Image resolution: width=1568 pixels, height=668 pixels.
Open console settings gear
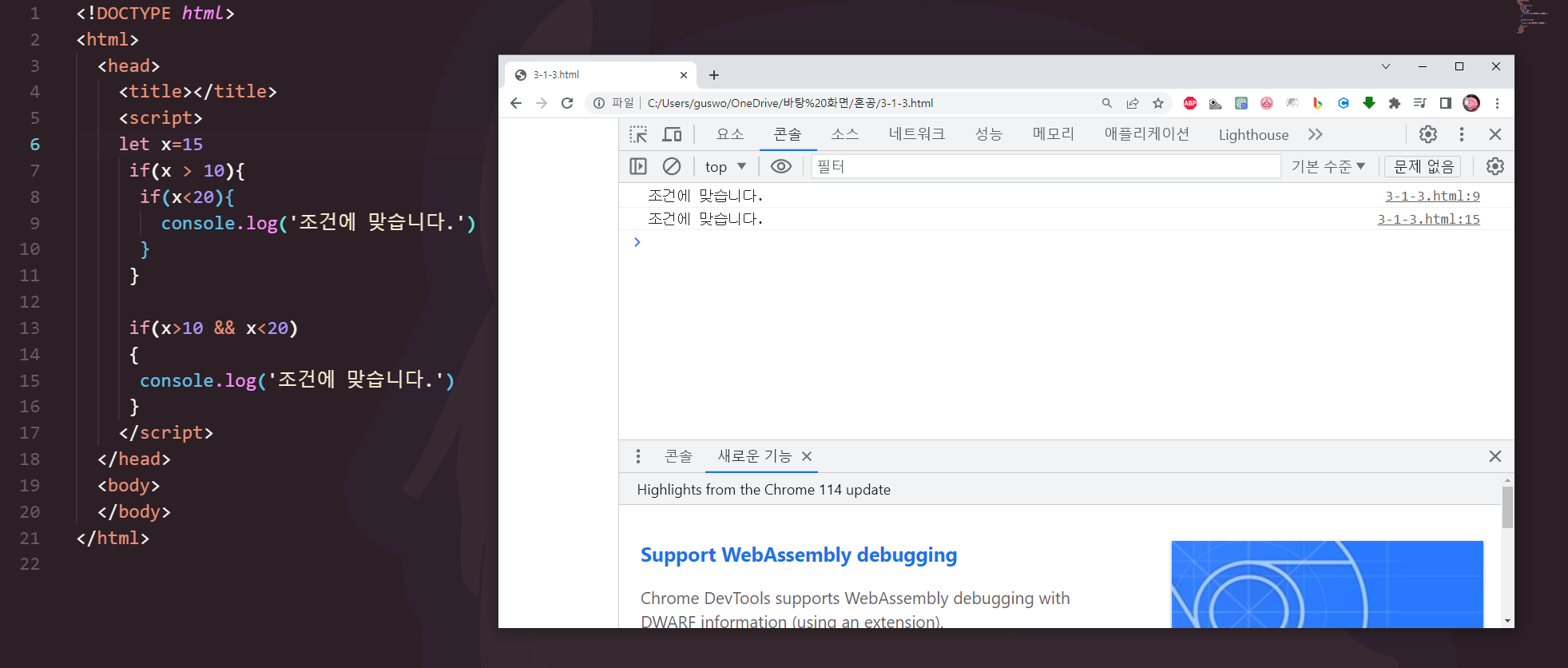click(1495, 166)
